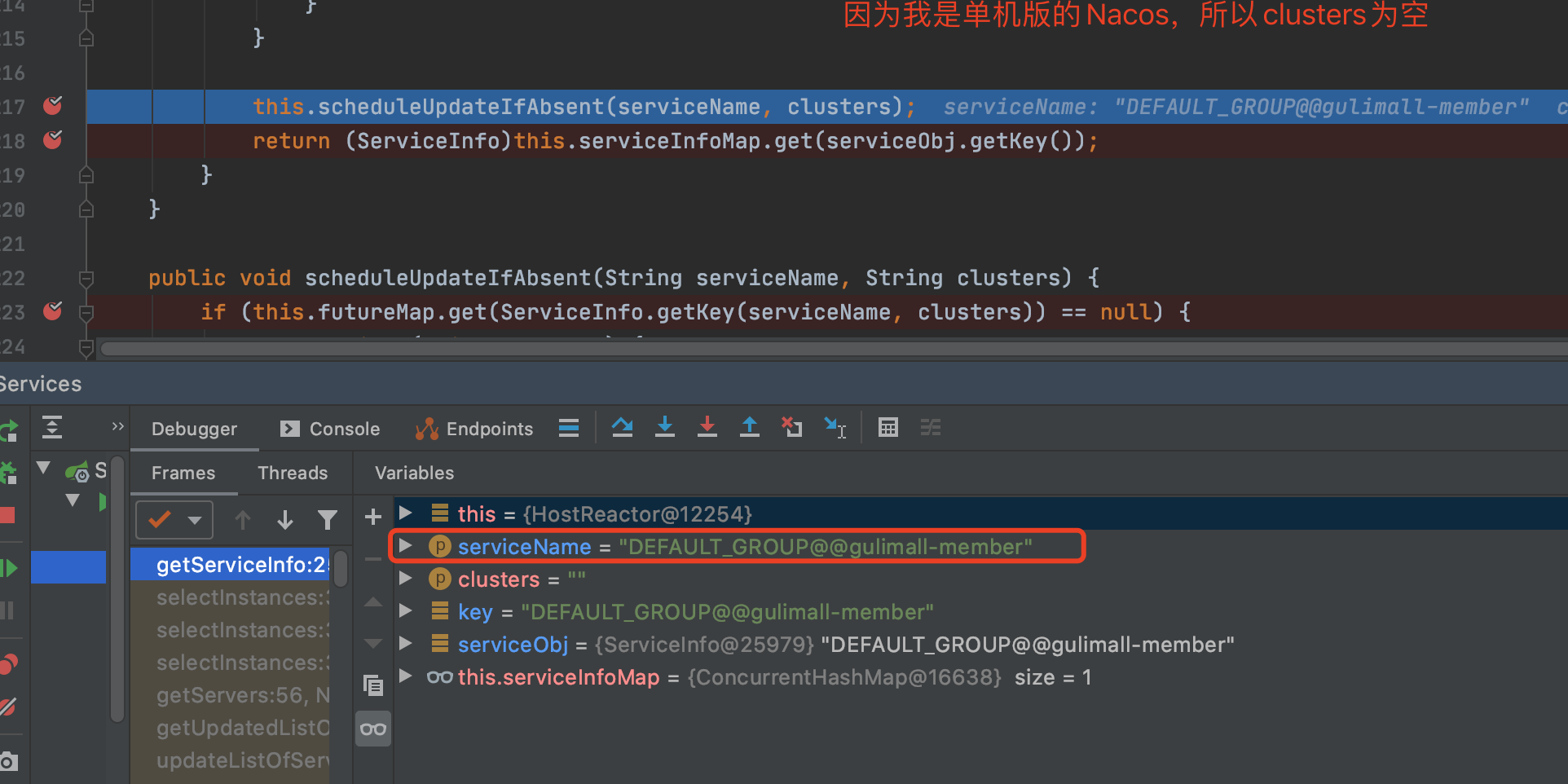Click the frames filter funnel icon

[328, 520]
